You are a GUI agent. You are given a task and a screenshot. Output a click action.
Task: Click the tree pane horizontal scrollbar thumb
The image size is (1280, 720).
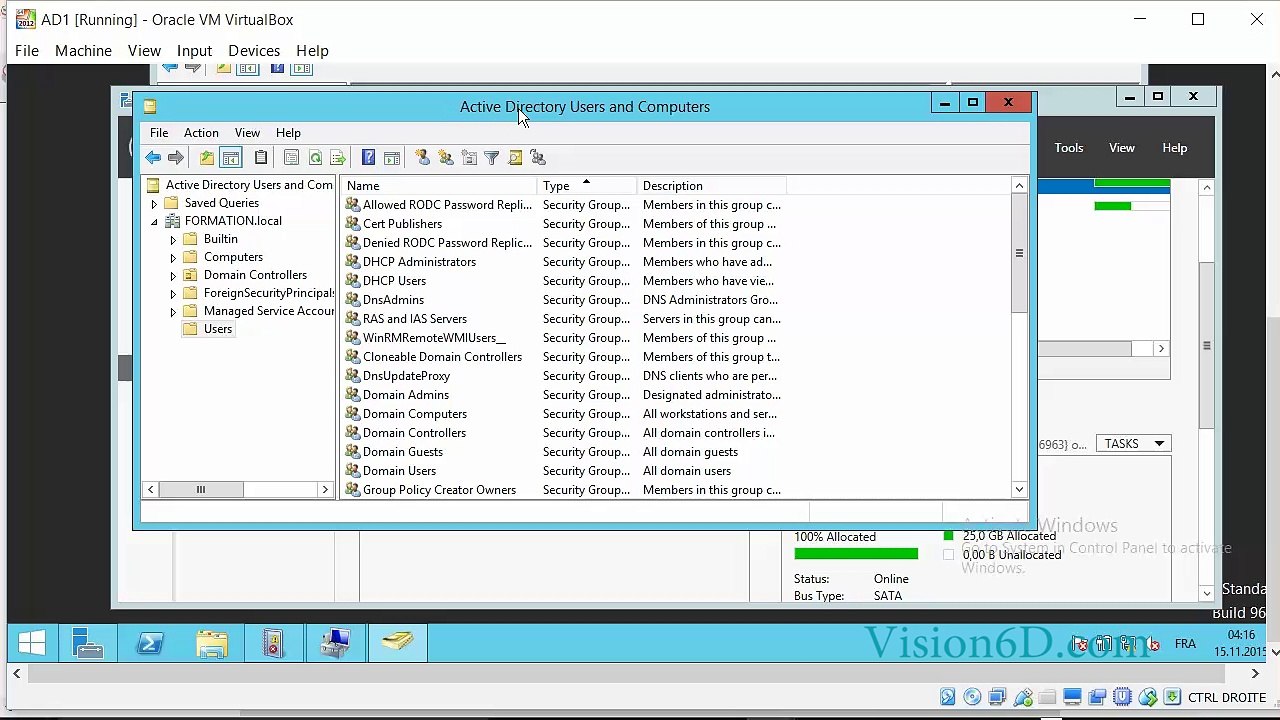[x=200, y=490]
